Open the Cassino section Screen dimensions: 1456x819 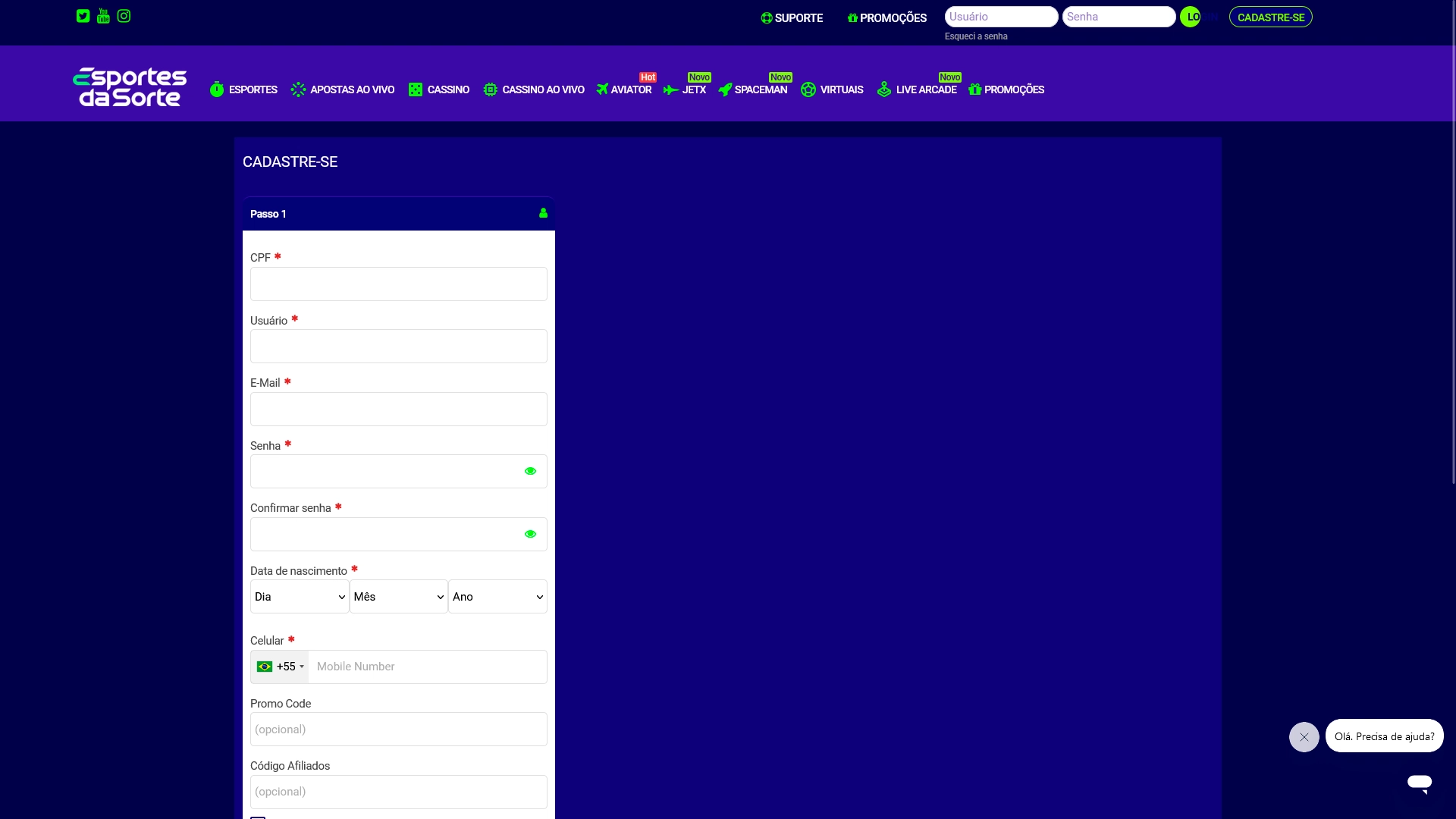point(439,89)
